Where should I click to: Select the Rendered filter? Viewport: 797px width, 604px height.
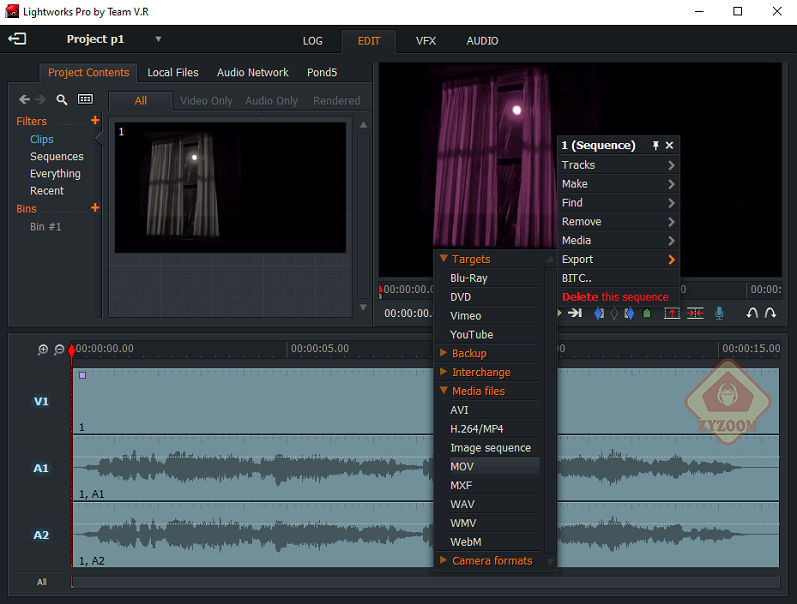tap(336, 101)
